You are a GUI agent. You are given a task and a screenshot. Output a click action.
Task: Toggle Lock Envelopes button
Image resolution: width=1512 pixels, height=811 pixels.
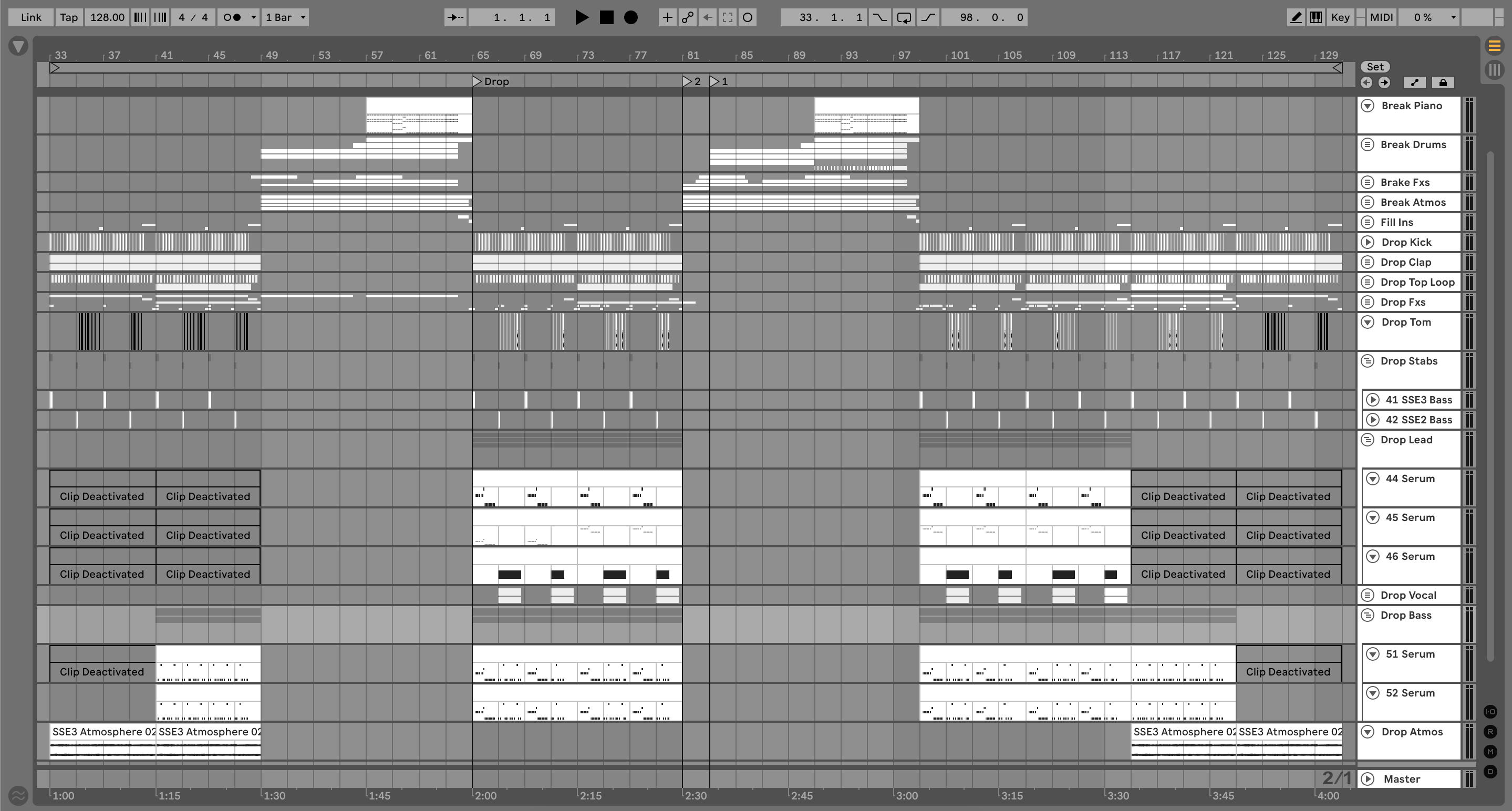tap(1443, 82)
